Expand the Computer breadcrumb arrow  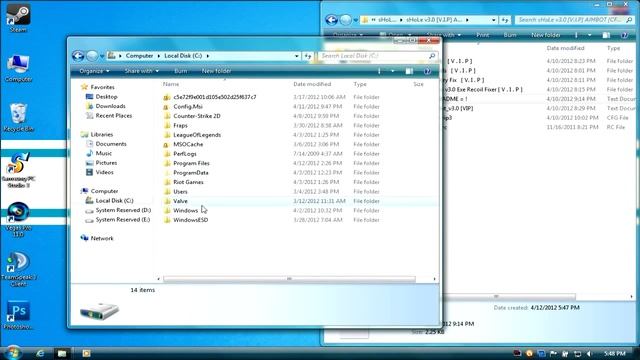click(x=159, y=56)
